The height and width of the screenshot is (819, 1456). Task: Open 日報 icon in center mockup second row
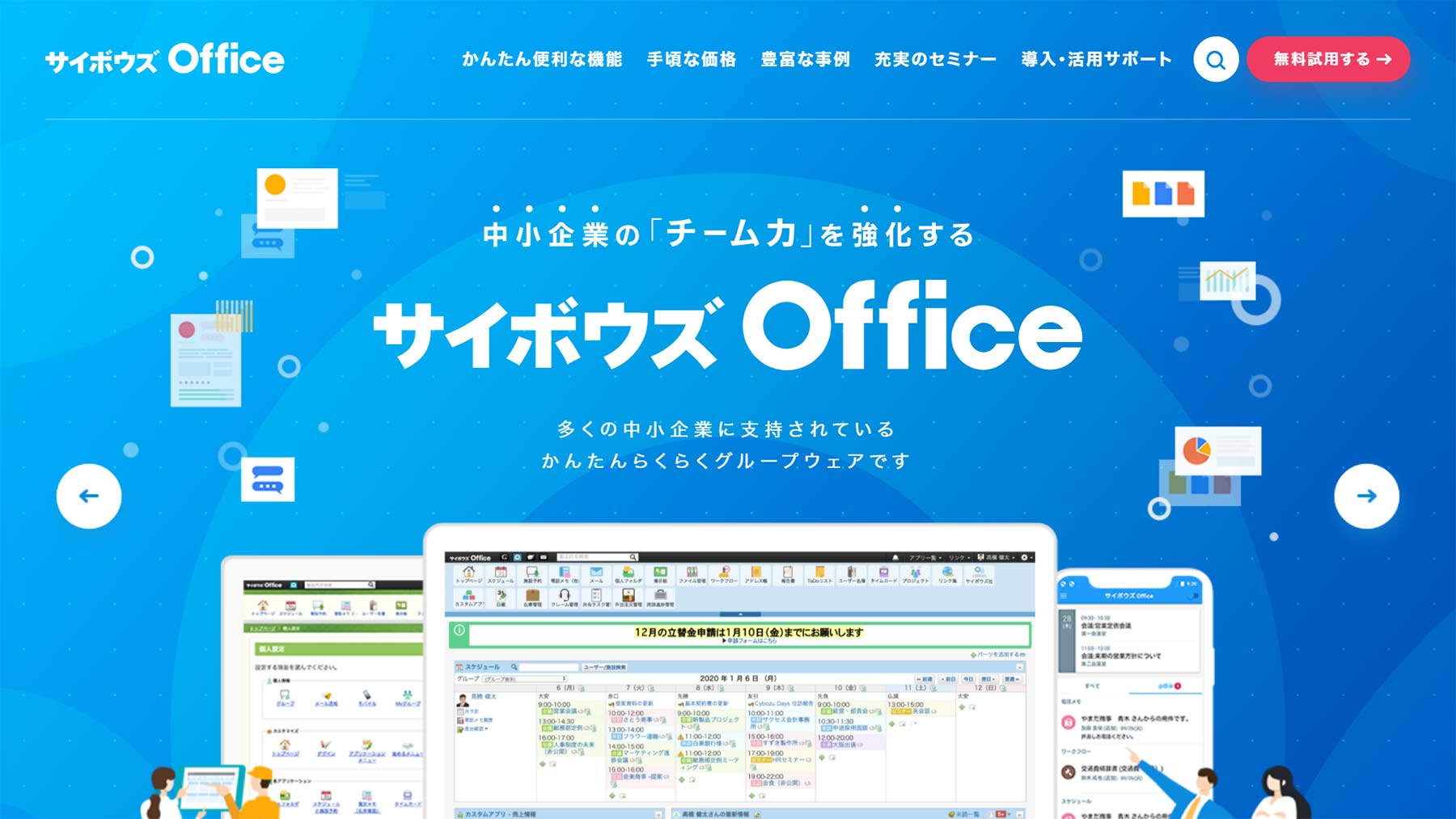coord(501,597)
